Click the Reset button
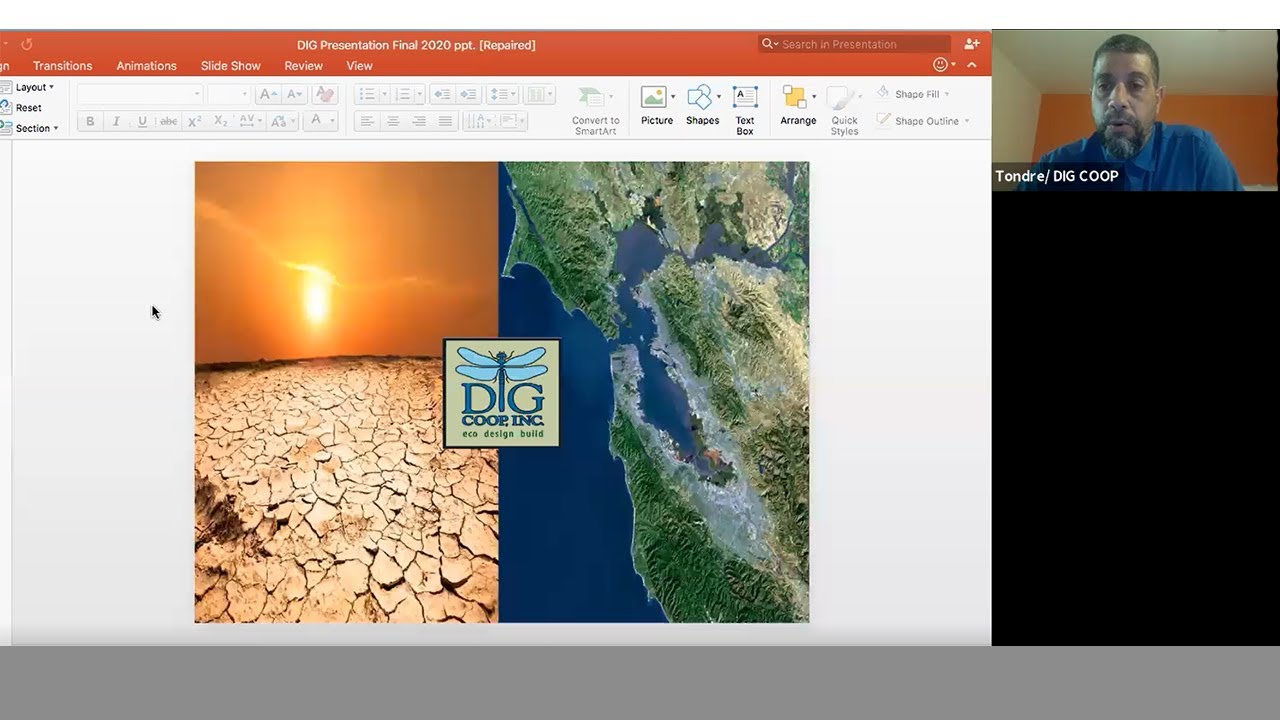Viewport: 1280px width, 720px height. pos(21,108)
